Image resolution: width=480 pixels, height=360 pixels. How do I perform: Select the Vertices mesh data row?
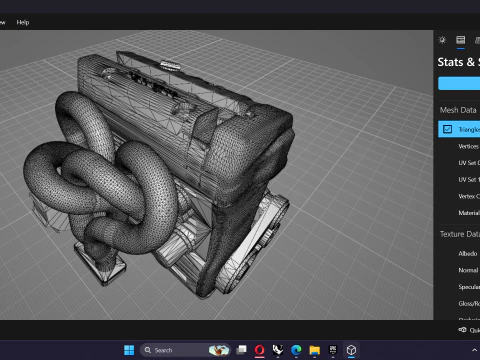pyautogui.click(x=459, y=146)
